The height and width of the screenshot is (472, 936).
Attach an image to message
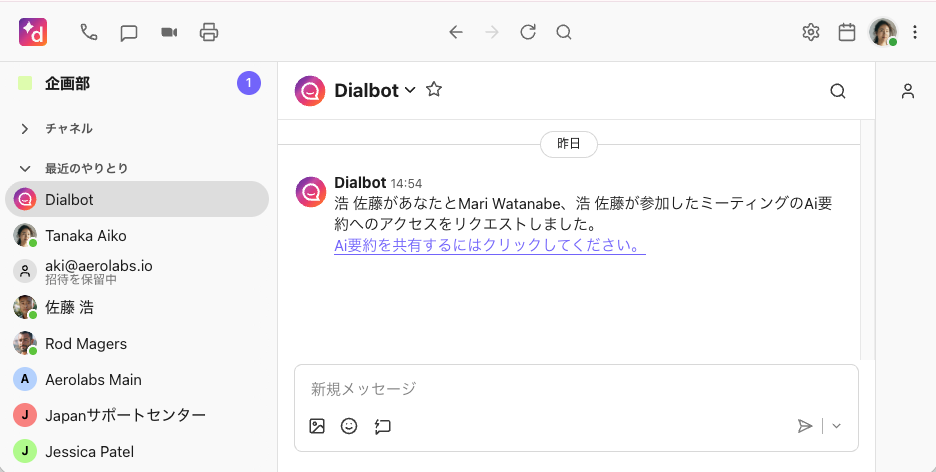pos(317,426)
